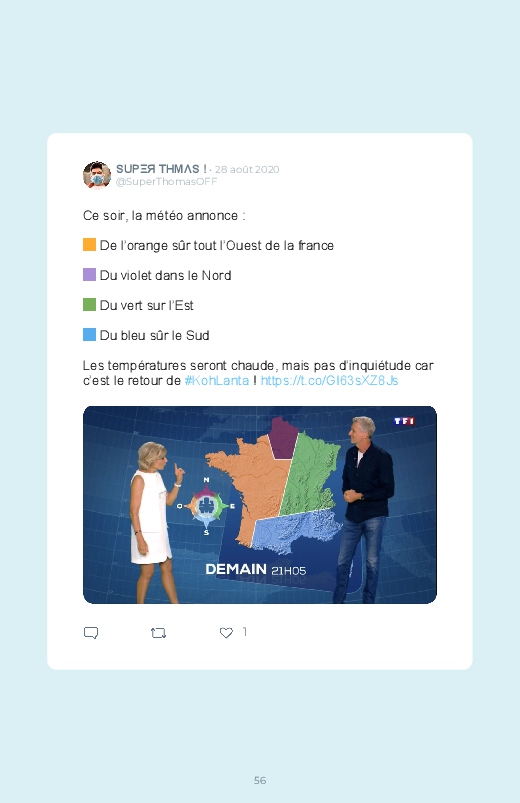Click the green square emoji
Image resolution: width=520 pixels, height=803 pixels.
pos(90,305)
